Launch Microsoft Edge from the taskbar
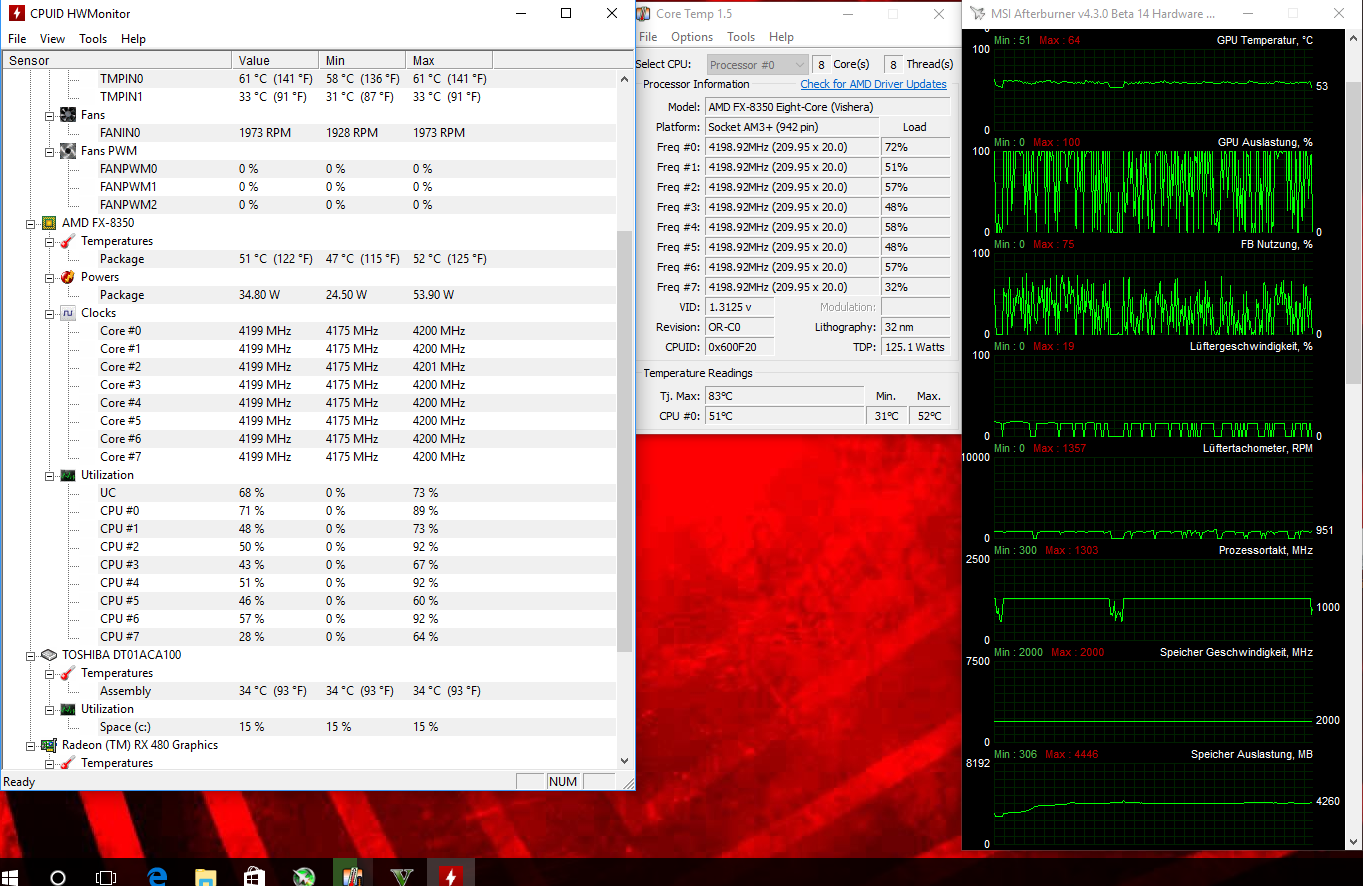1363x886 pixels. tap(157, 876)
